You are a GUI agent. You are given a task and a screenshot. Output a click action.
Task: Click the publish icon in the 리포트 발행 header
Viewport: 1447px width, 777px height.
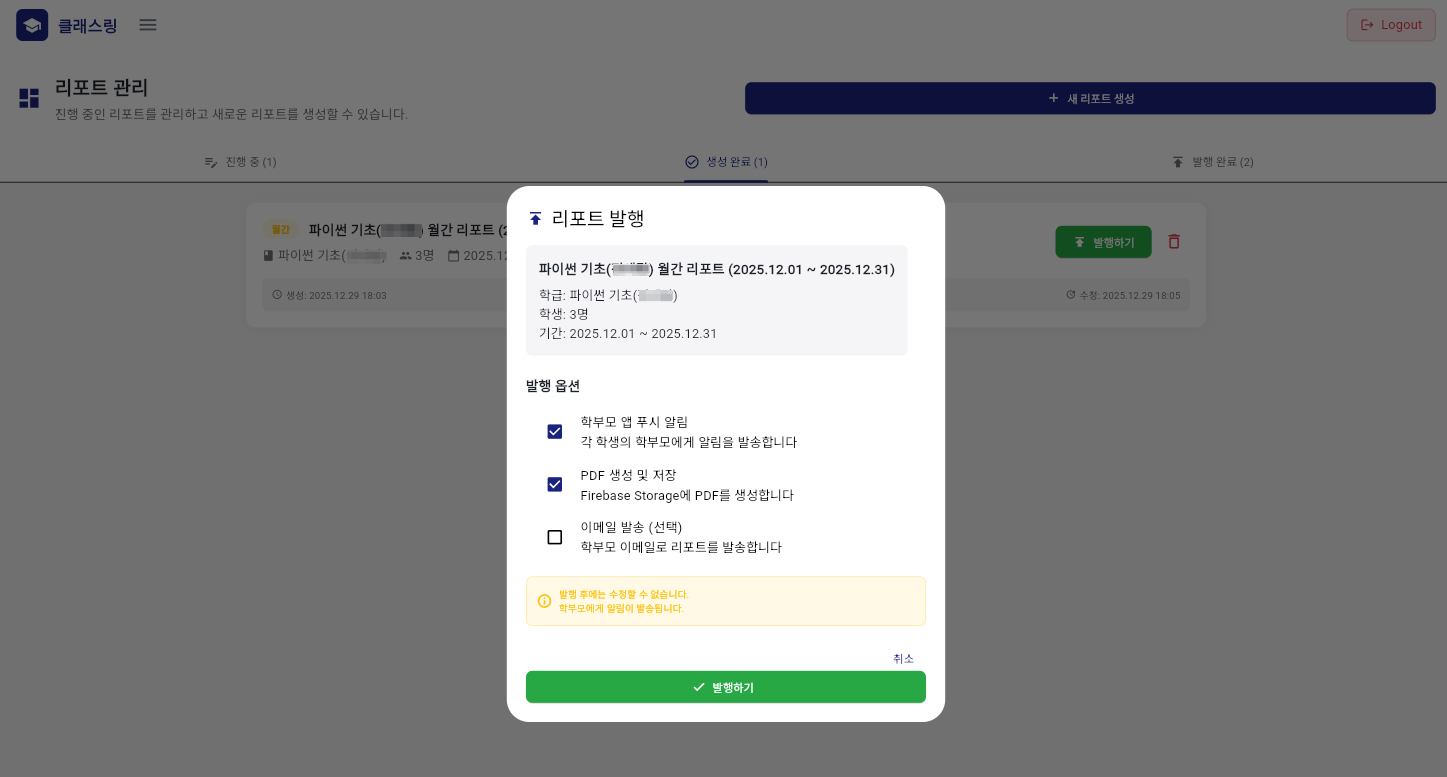(x=536, y=218)
